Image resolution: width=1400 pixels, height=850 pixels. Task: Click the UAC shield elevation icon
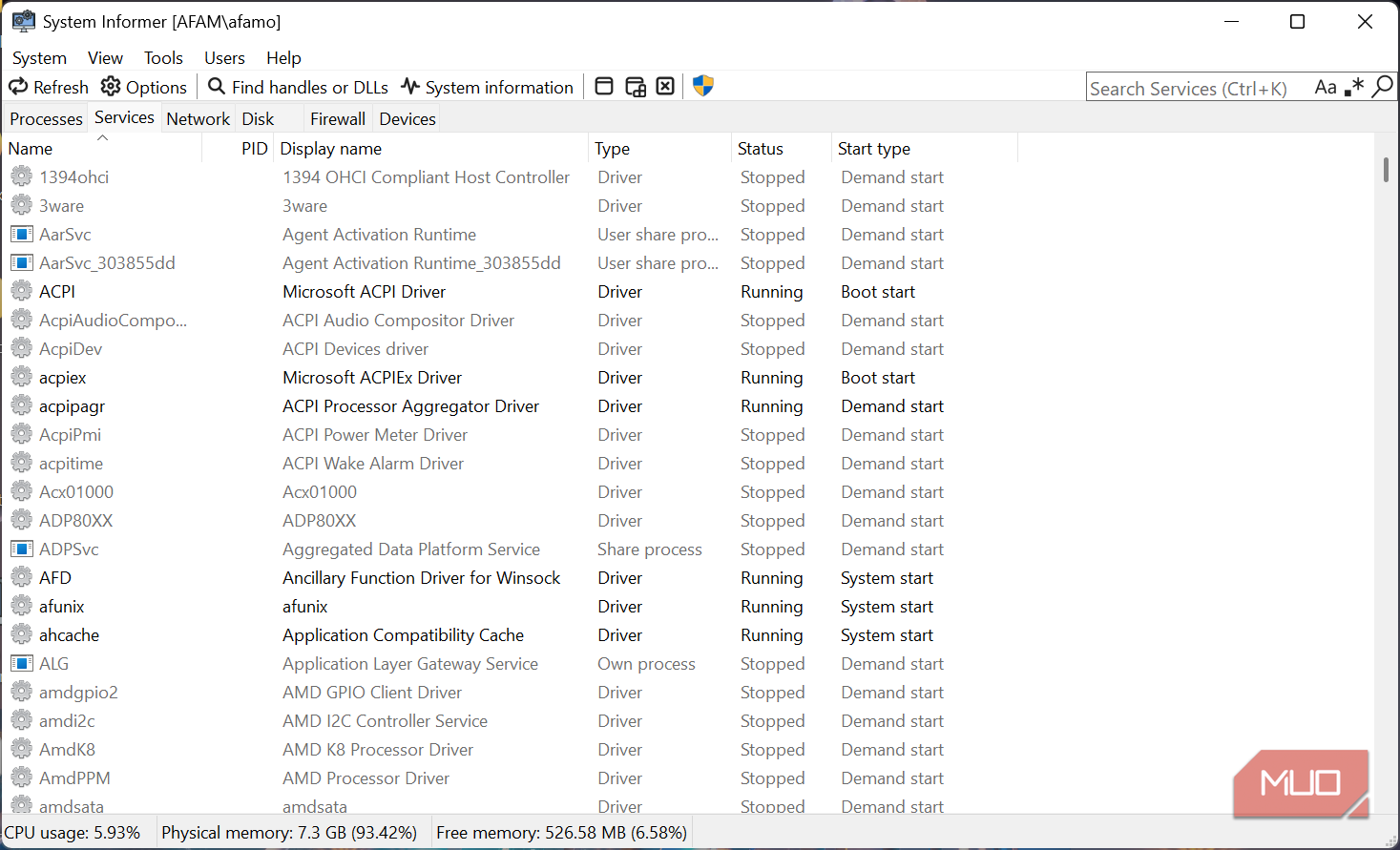coord(703,86)
